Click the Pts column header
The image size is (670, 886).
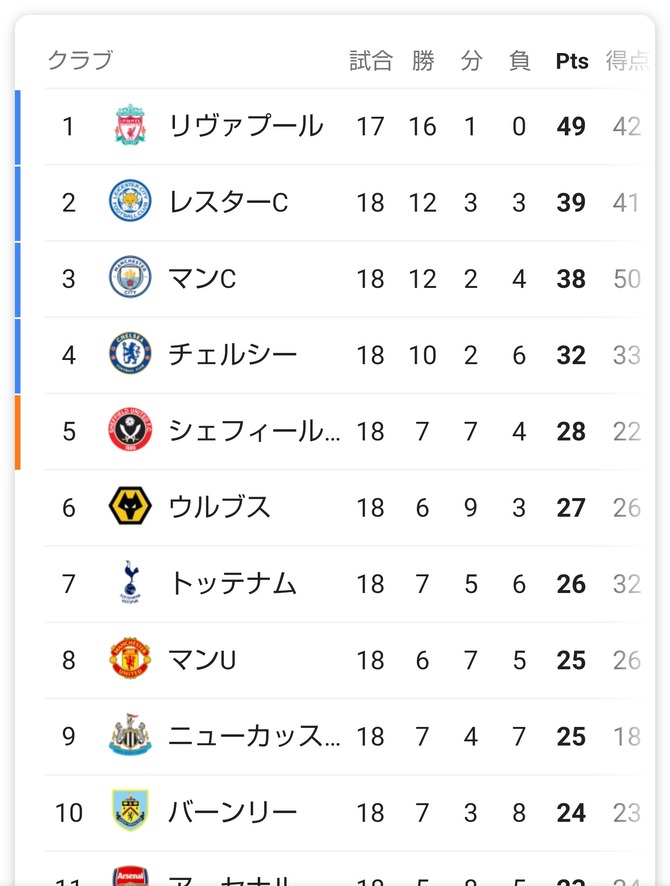(572, 61)
